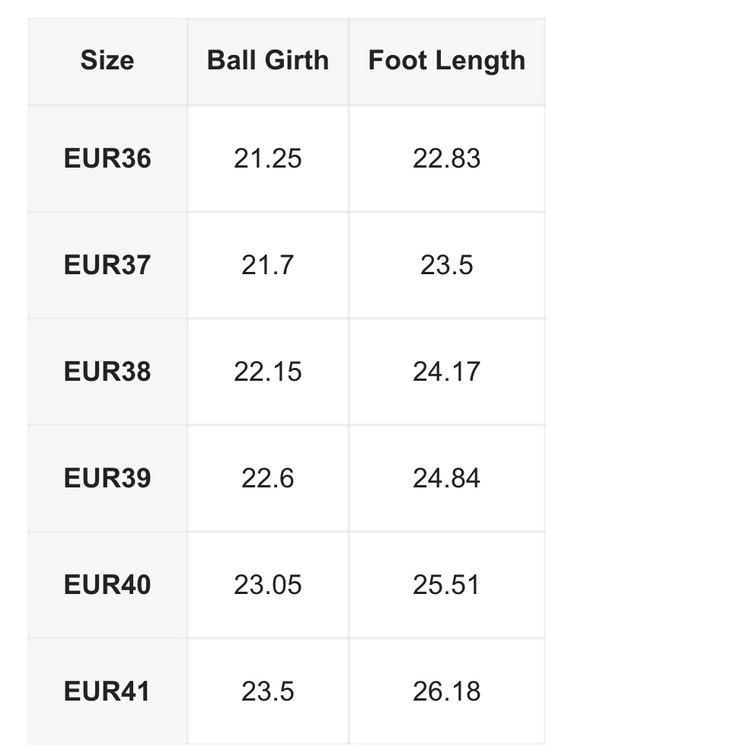
Task: Click ball girth value 21.25
Action: coord(267,159)
